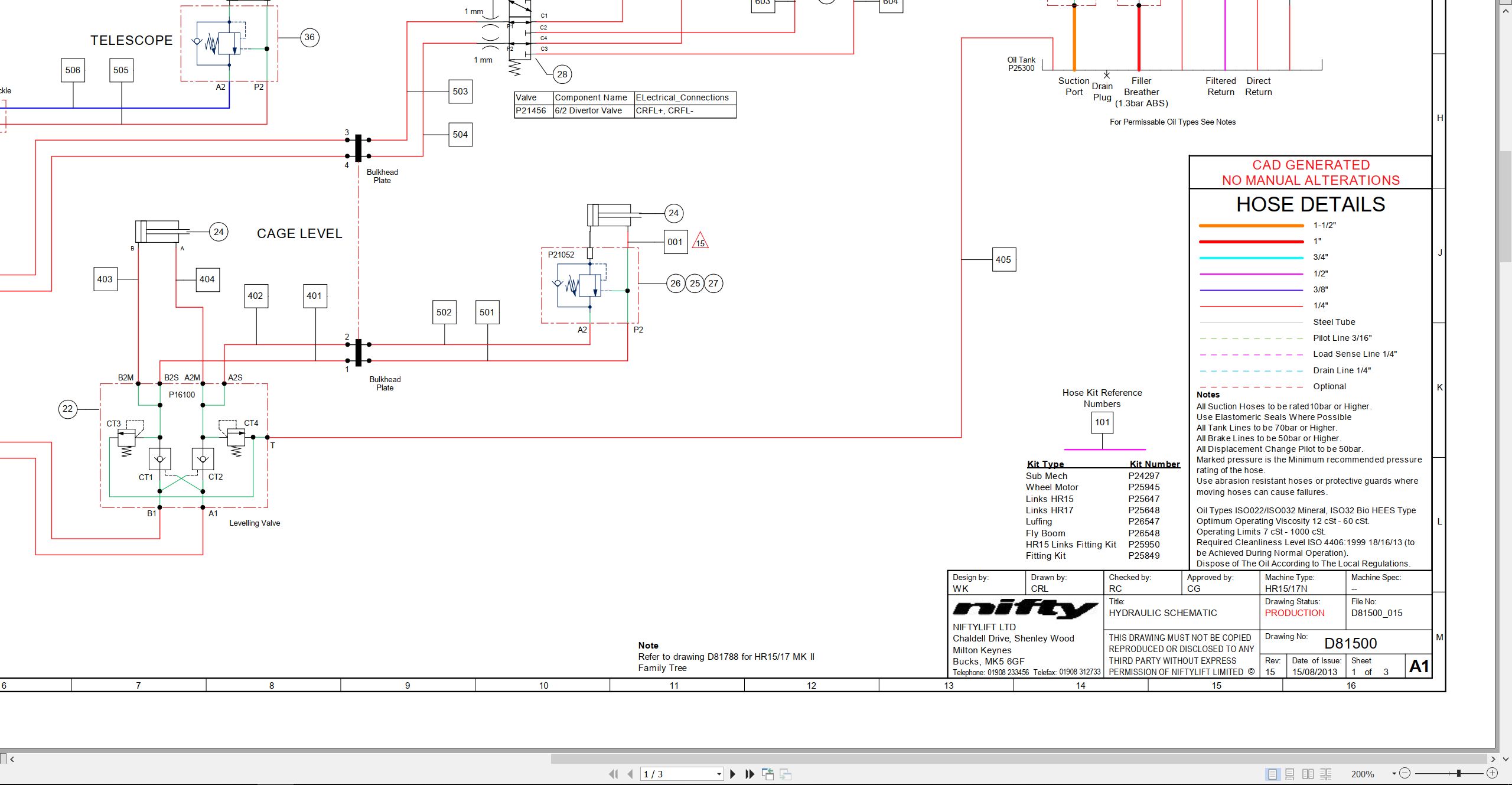
Task: Open the zoom percentage dropdown
Action: tap(1393, 774)
